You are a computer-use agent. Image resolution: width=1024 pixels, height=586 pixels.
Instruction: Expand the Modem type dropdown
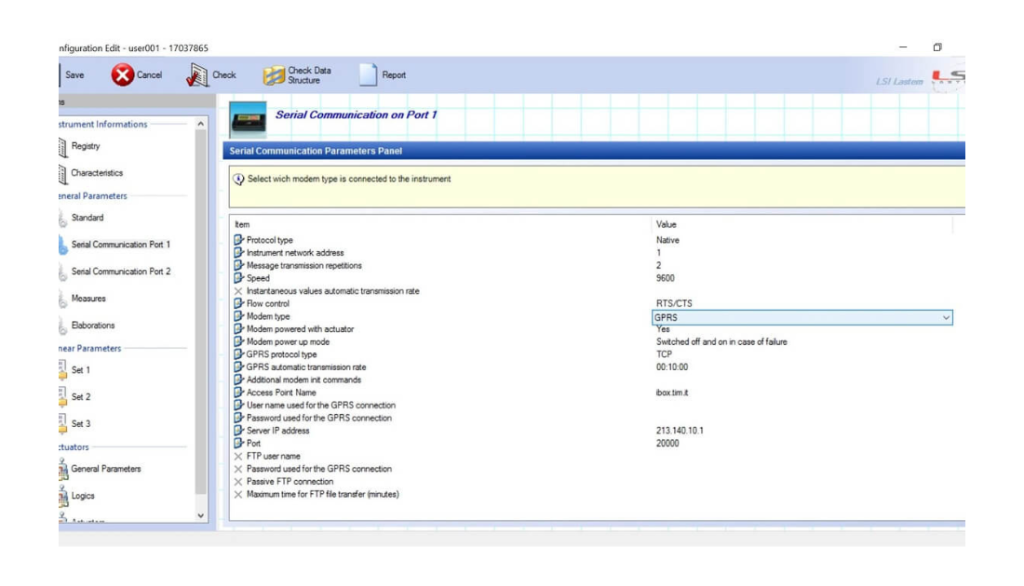[945, 317]
